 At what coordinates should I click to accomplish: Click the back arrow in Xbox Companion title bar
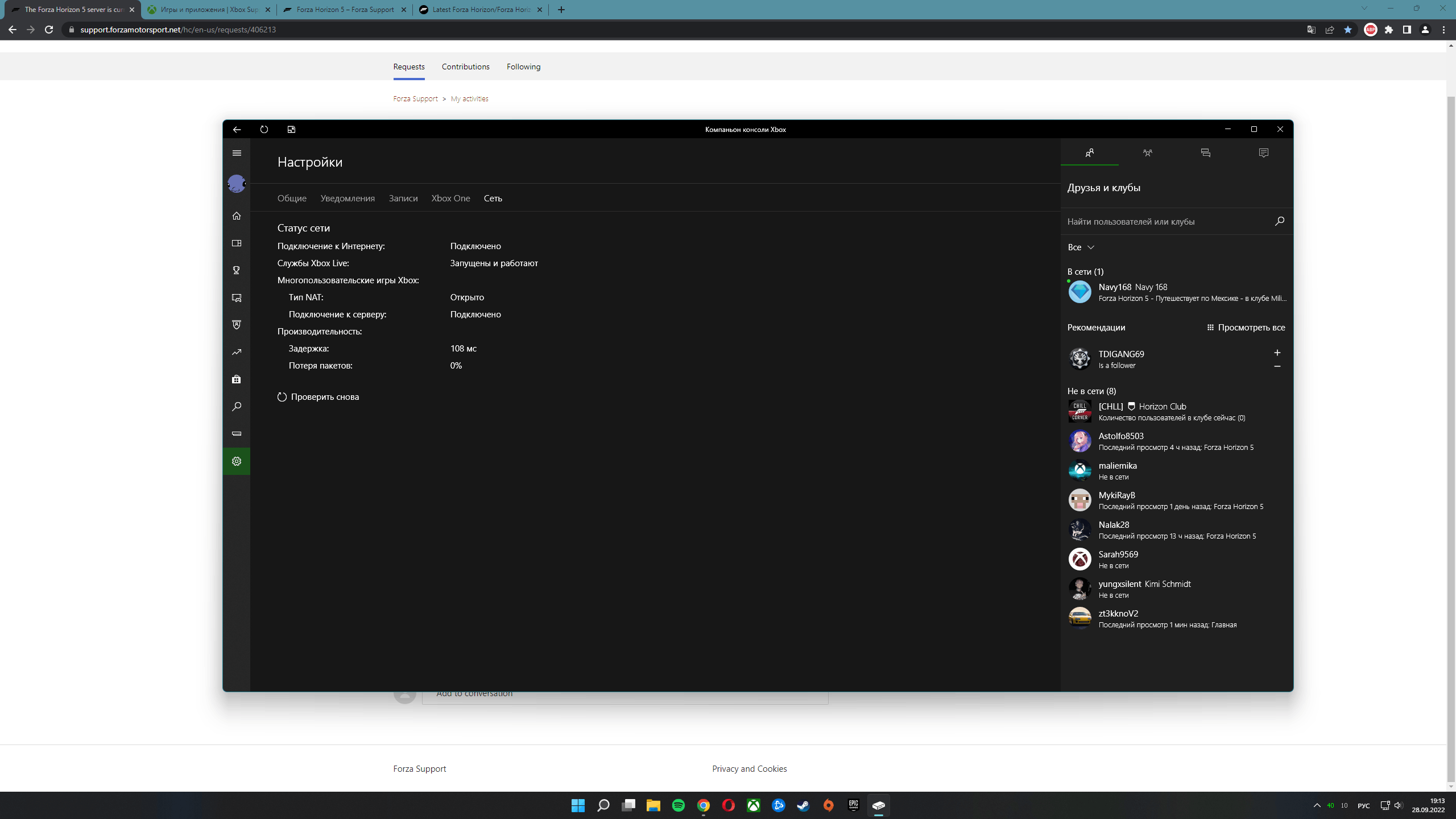click(x=237, y=130)
